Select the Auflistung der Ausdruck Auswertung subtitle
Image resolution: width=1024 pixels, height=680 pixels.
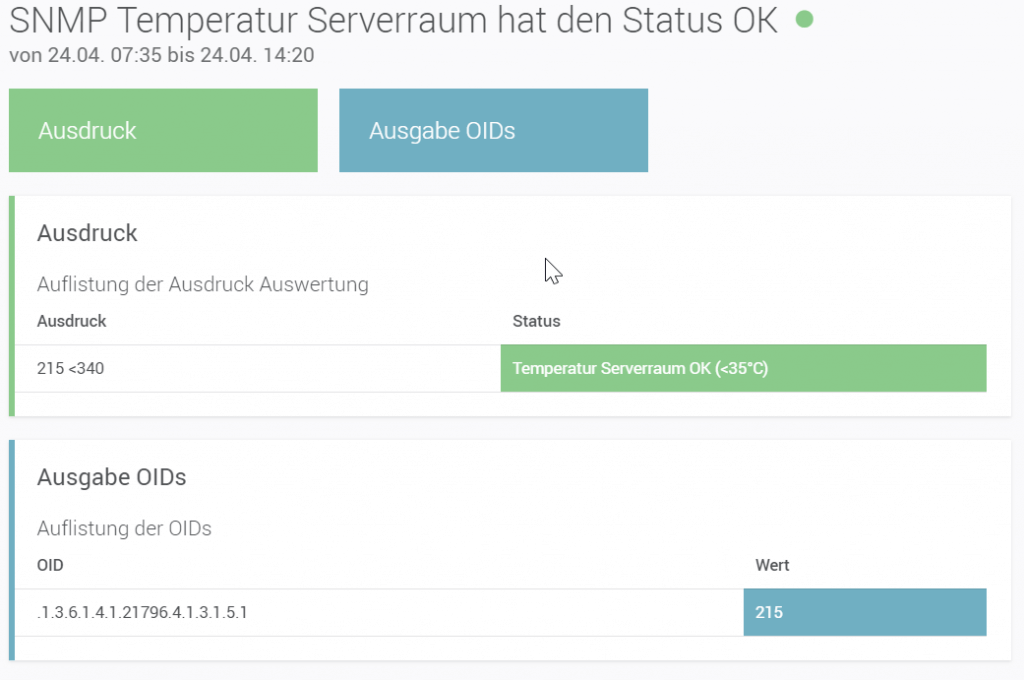[202, 284]
